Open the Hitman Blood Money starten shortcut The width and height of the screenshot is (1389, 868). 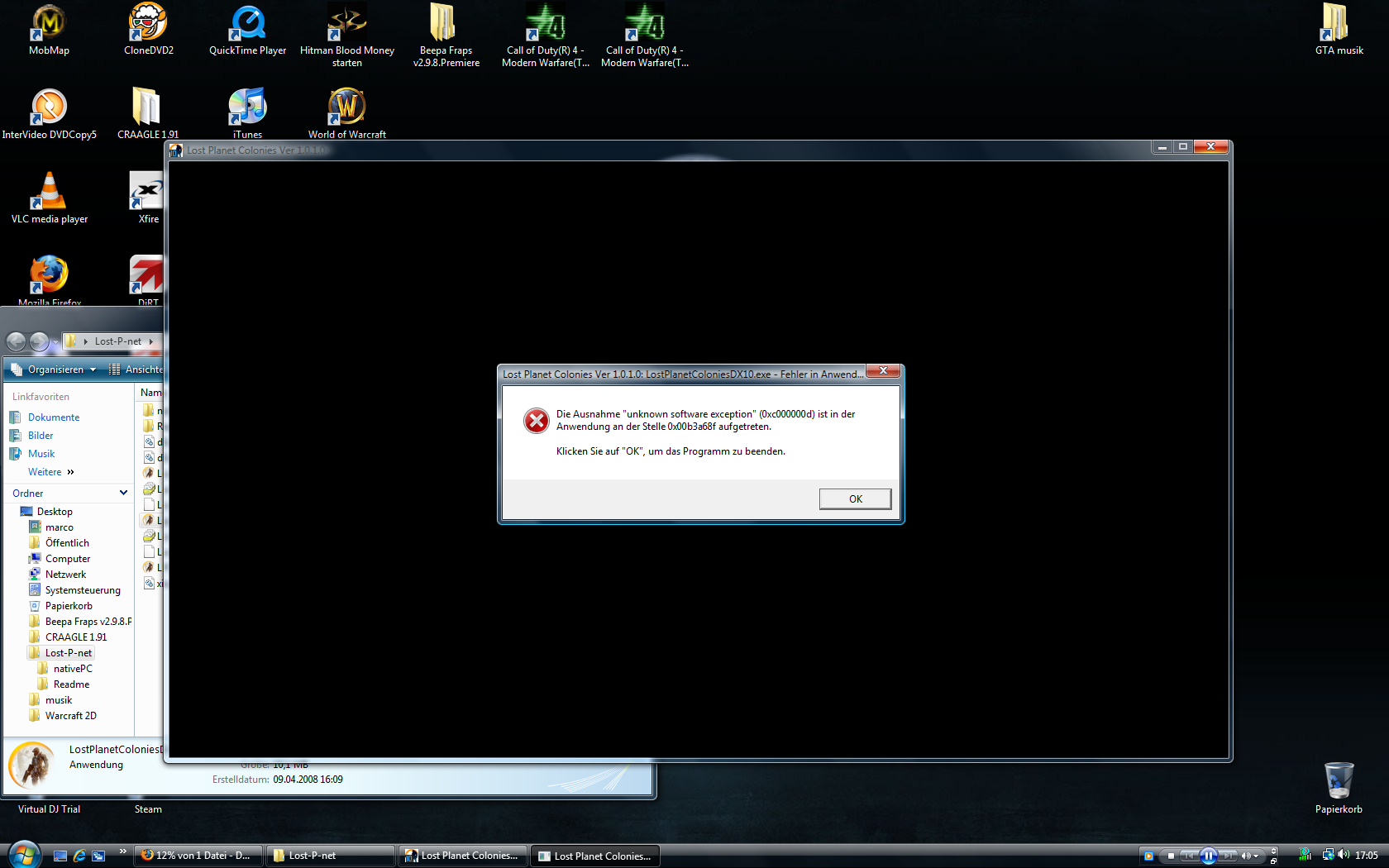click(346, 36)
